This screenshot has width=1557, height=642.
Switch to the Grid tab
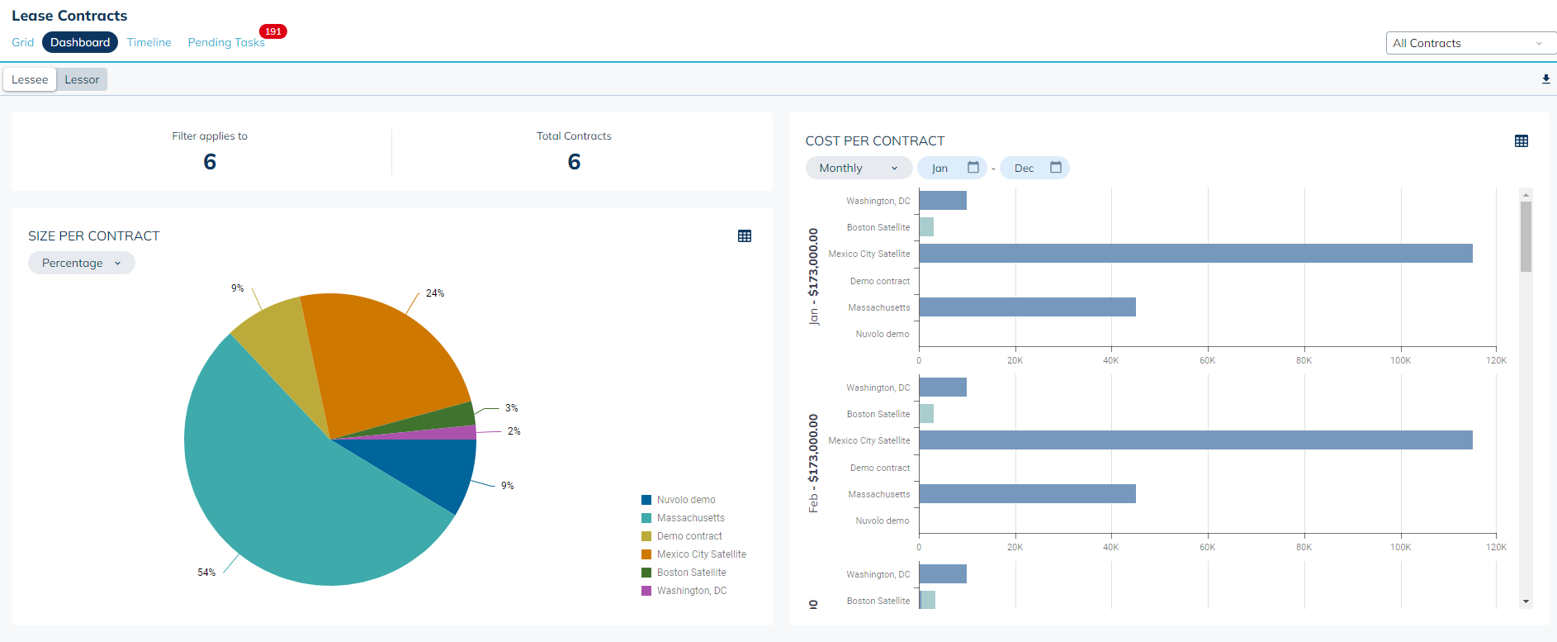(23, 43)
